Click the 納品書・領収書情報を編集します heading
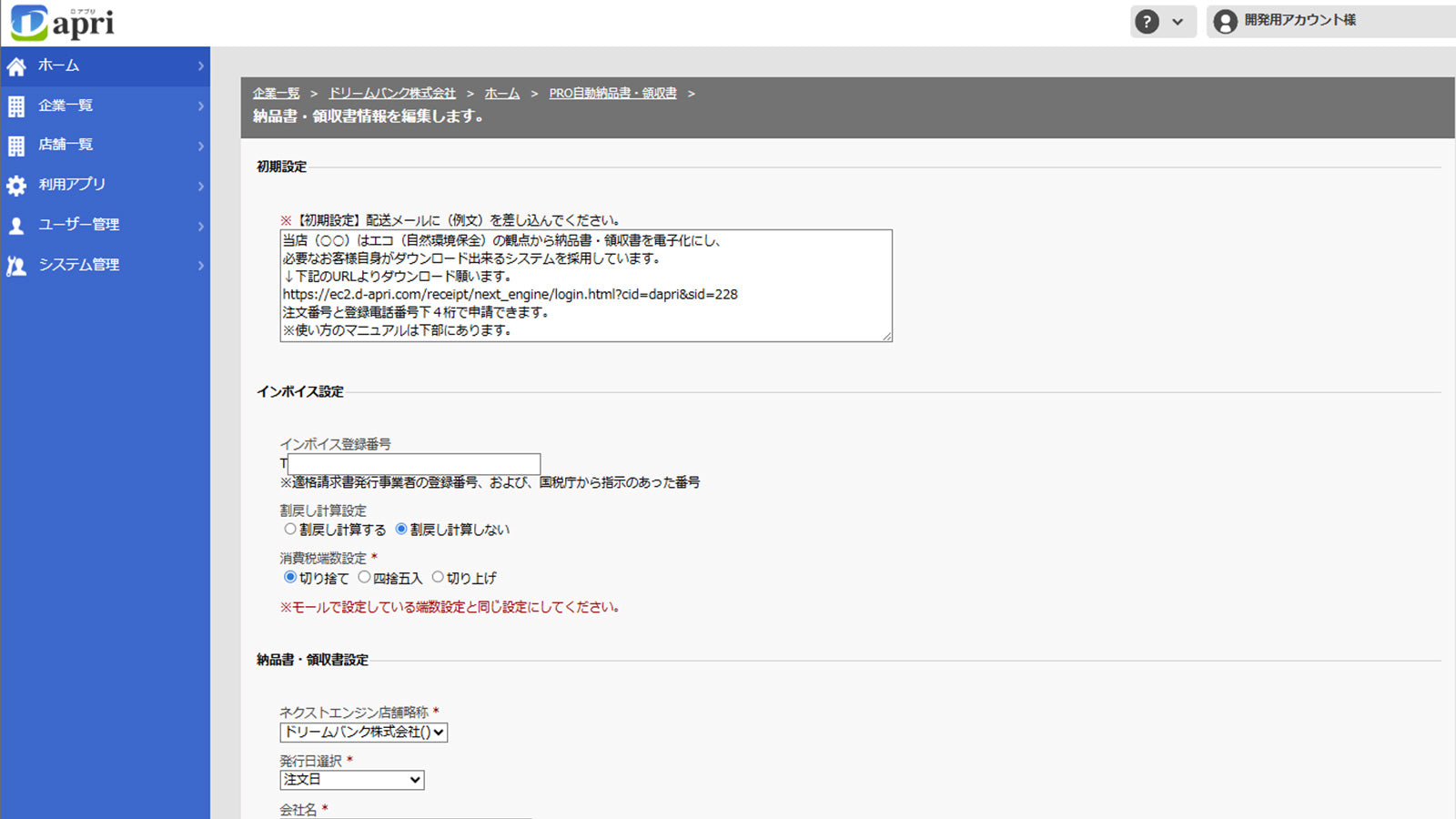1456x819 pixels. click(369, 116)
